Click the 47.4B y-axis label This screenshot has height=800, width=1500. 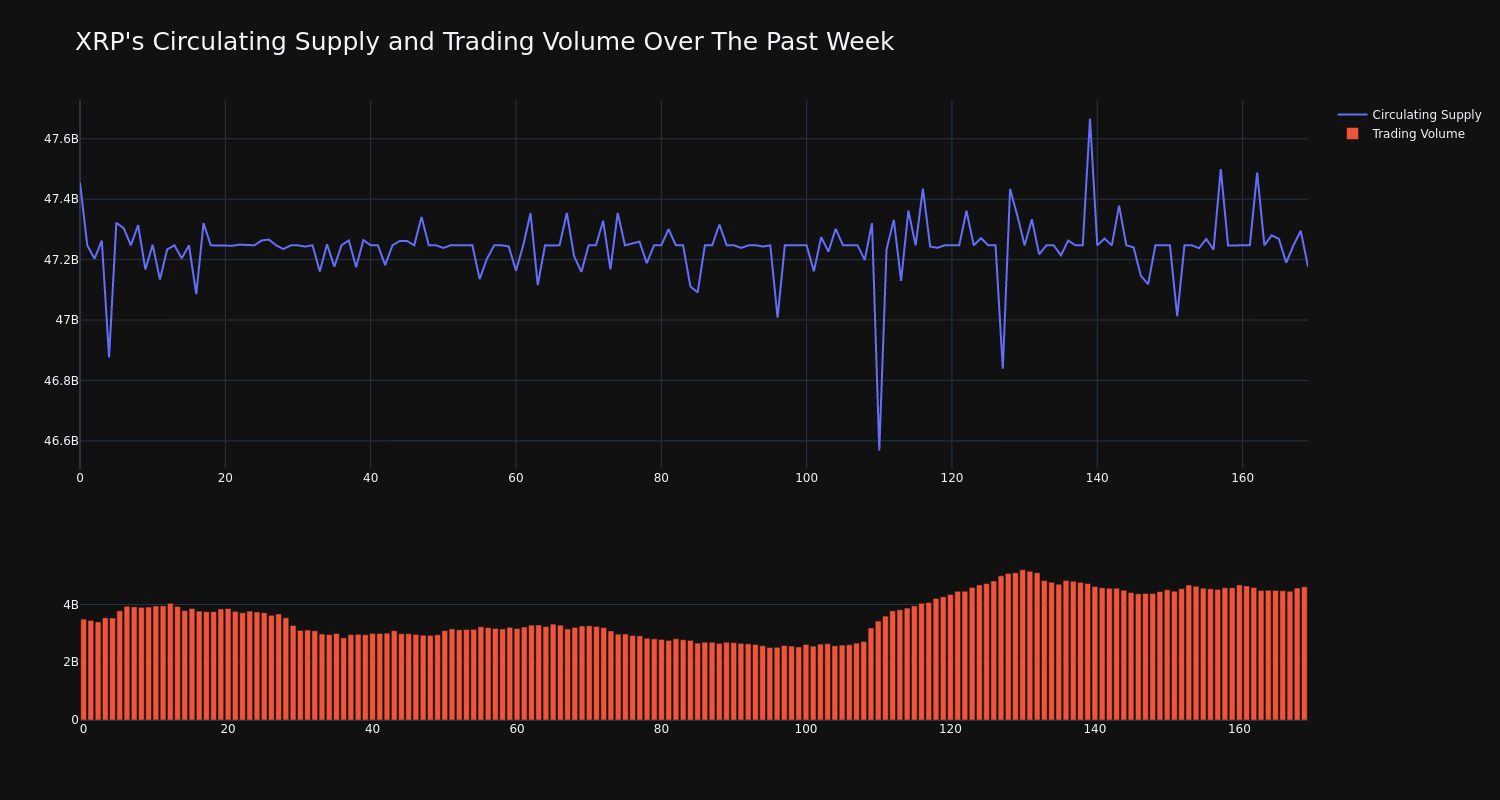point(61,199)
